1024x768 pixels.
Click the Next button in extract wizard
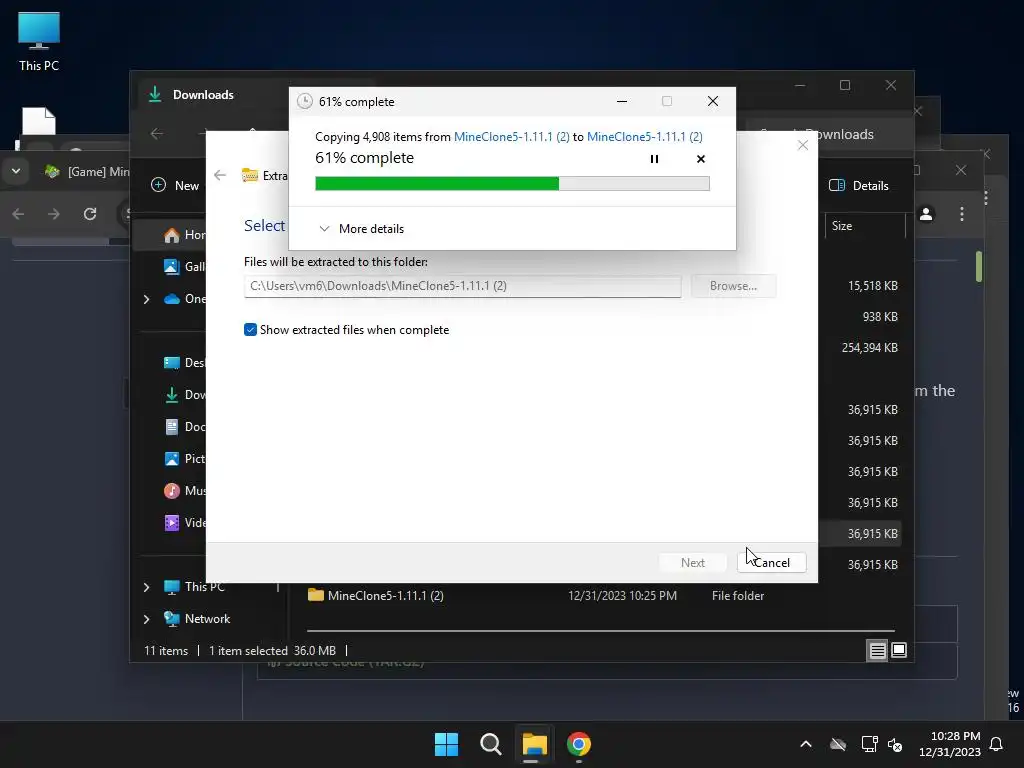pyautogui.click(x=692, y=562)
